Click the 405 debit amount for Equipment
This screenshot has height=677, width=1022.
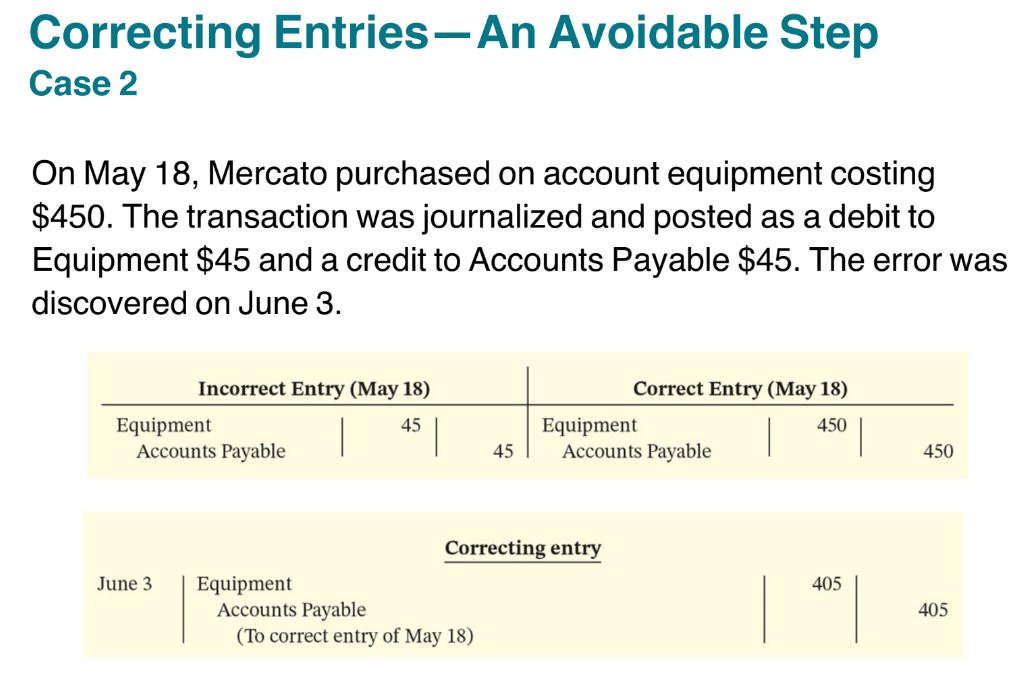826,584
